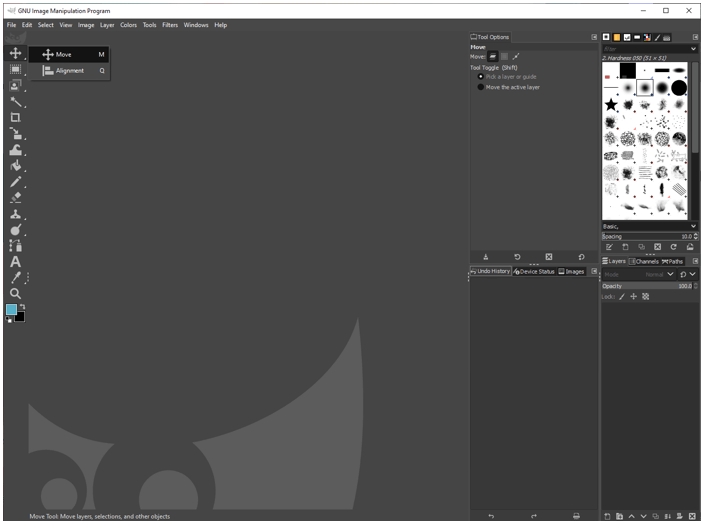The height and width of the screenshot is (521, 702).
Task: Create a new layer
Action: point(607,516)
